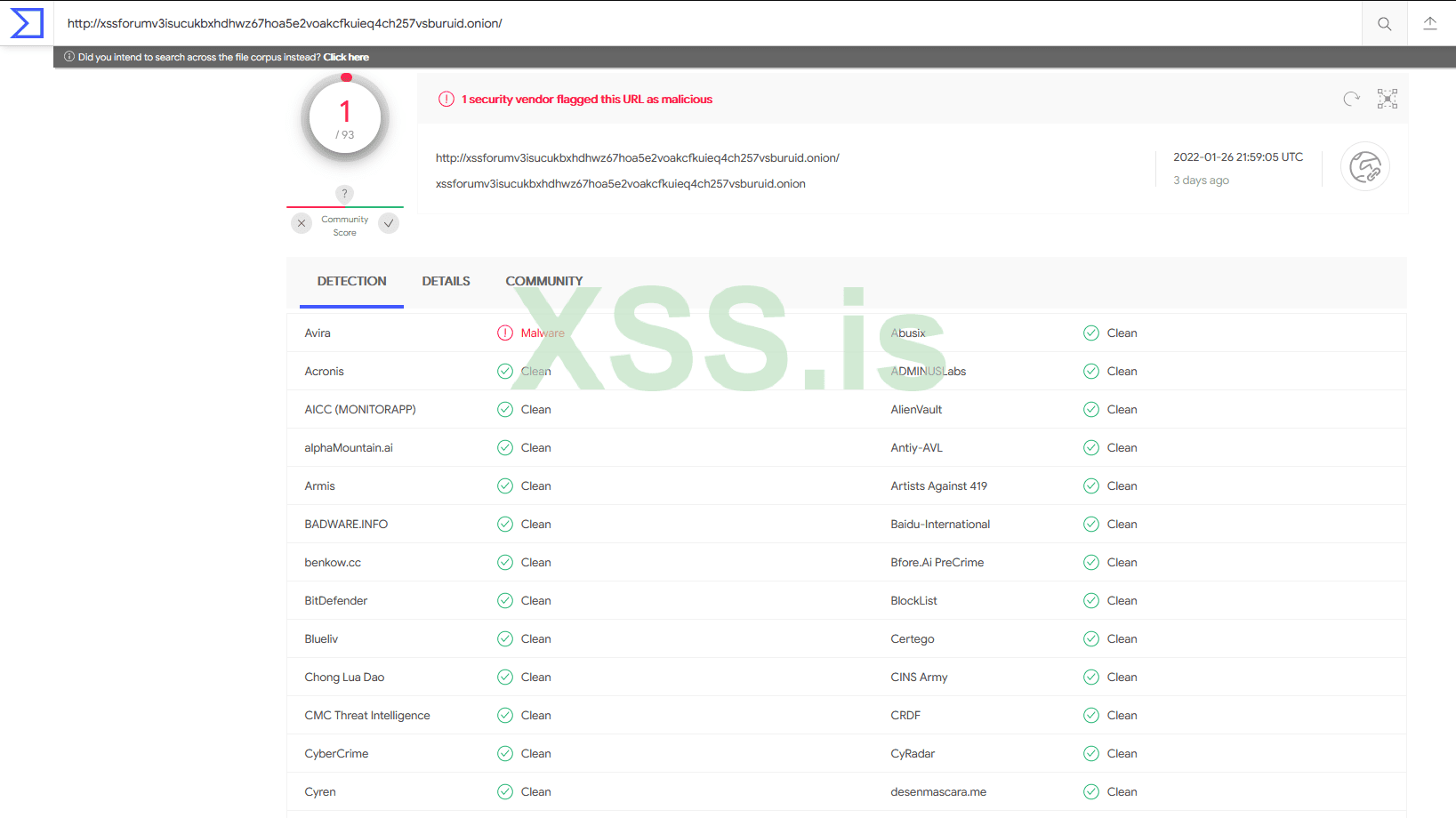1456x818 pixels.
Task: Click the info icon in the notice bar
Action: coord(69,57)
